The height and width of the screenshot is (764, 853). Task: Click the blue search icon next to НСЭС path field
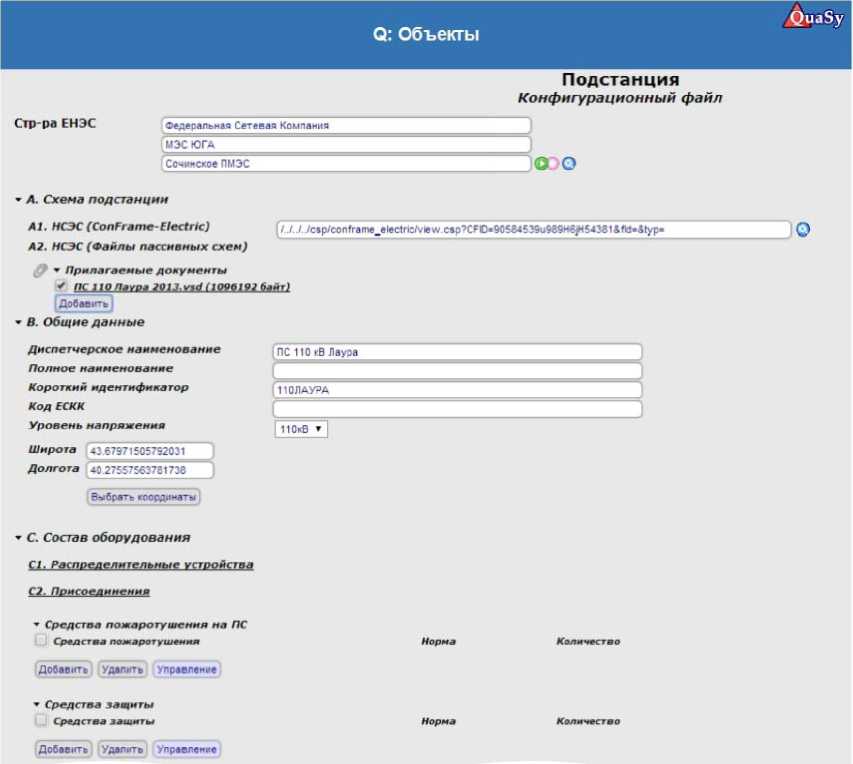pyautogui.click(x=802, y=229)
